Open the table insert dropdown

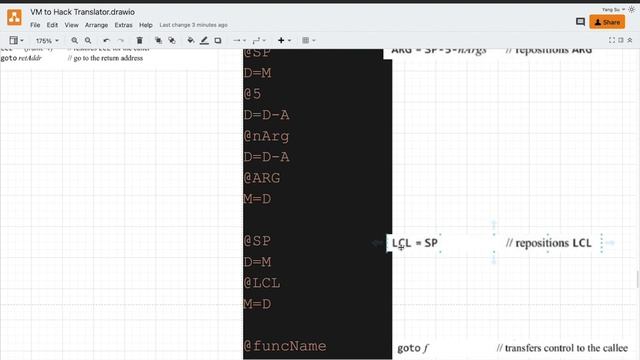308,40
